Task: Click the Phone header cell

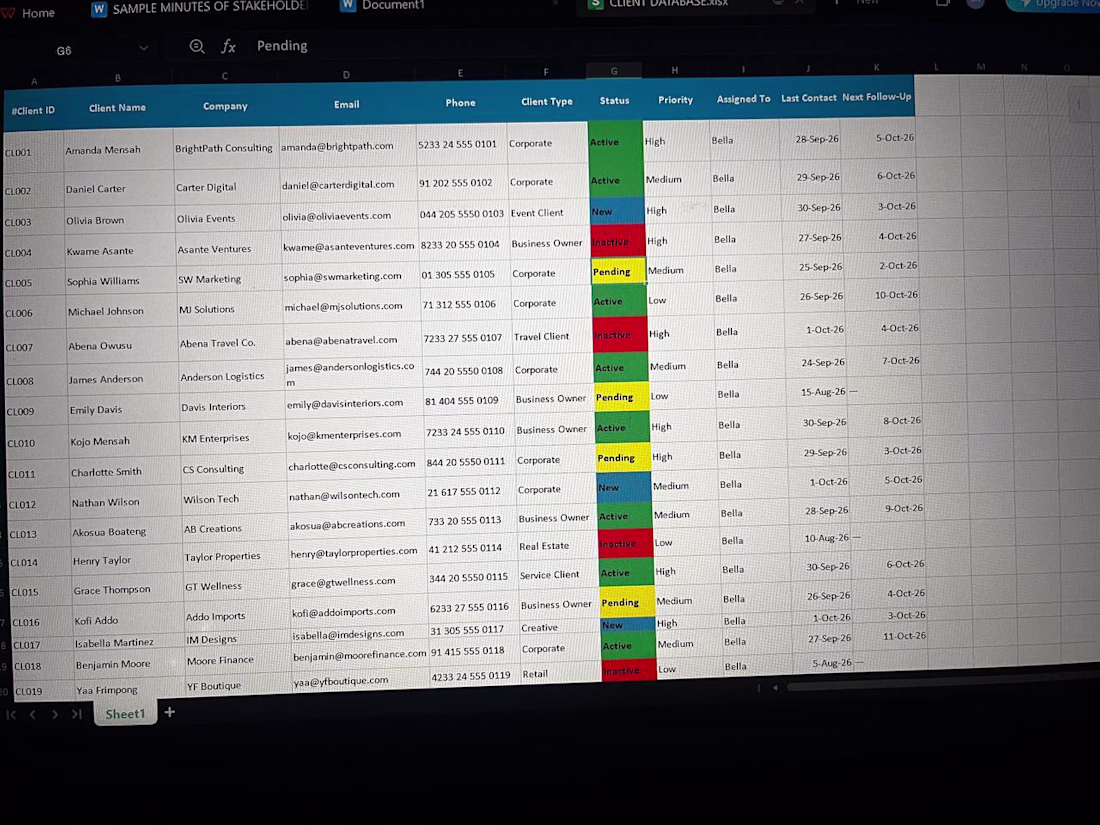Action: pos(460,102)
